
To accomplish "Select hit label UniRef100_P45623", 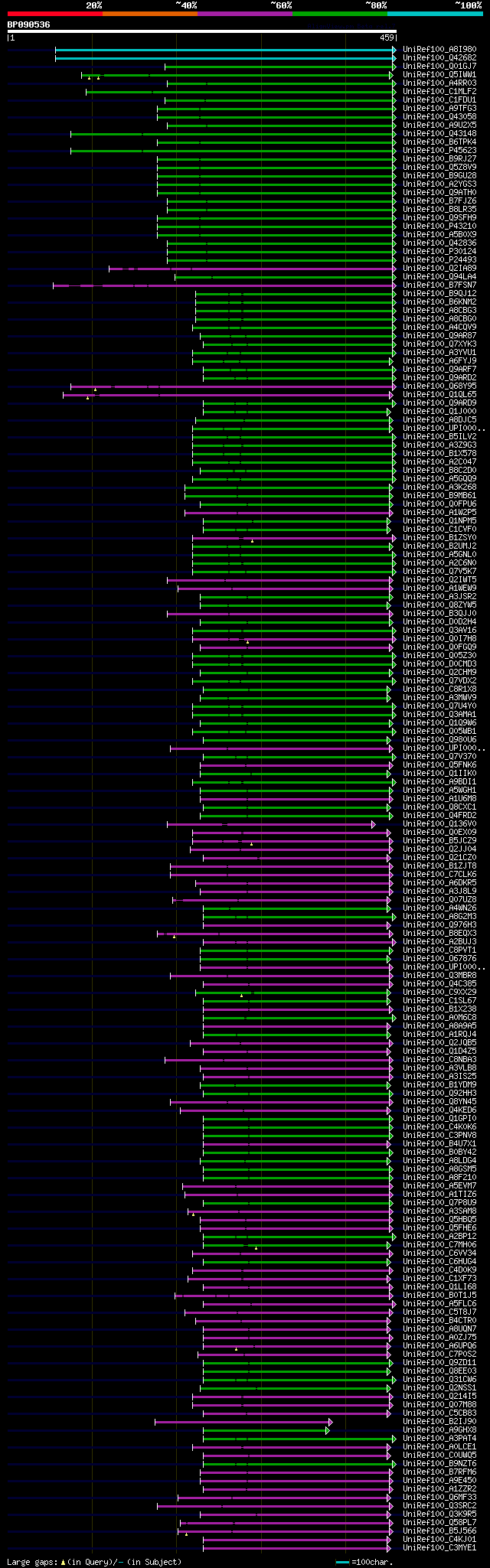I will (x=439, y=150).
